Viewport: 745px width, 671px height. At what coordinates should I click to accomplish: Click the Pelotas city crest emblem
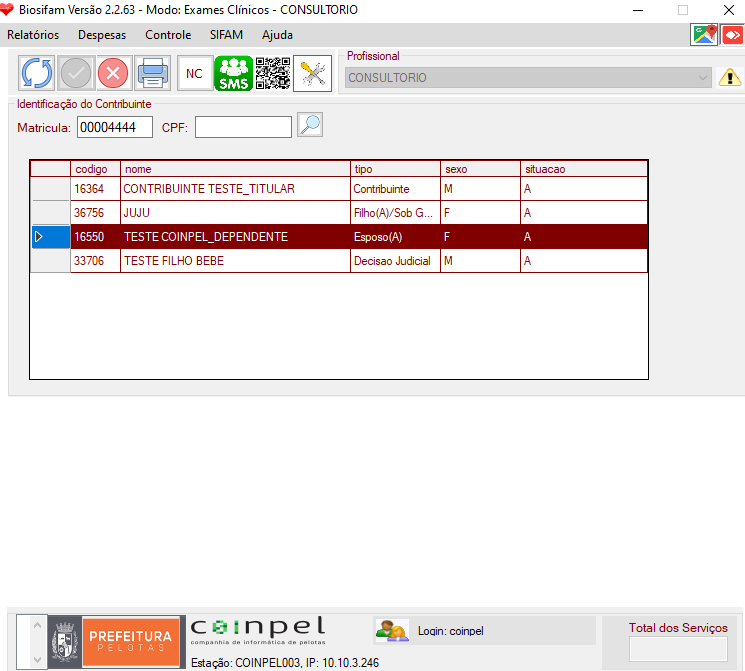click(x=65, y=642)
